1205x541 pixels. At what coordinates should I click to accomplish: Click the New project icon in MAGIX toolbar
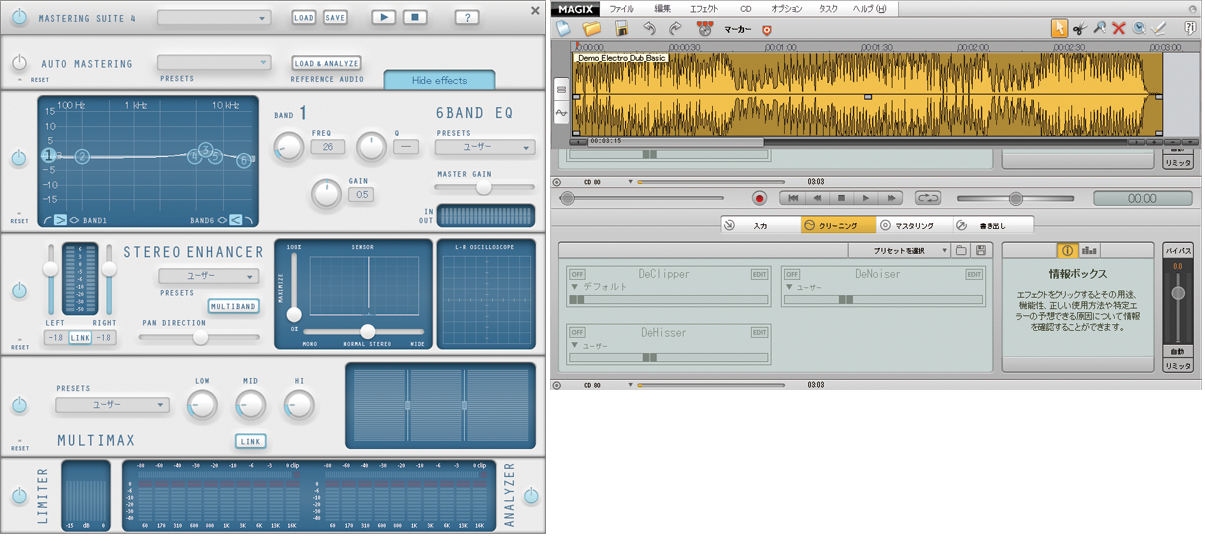click(563, 29)
